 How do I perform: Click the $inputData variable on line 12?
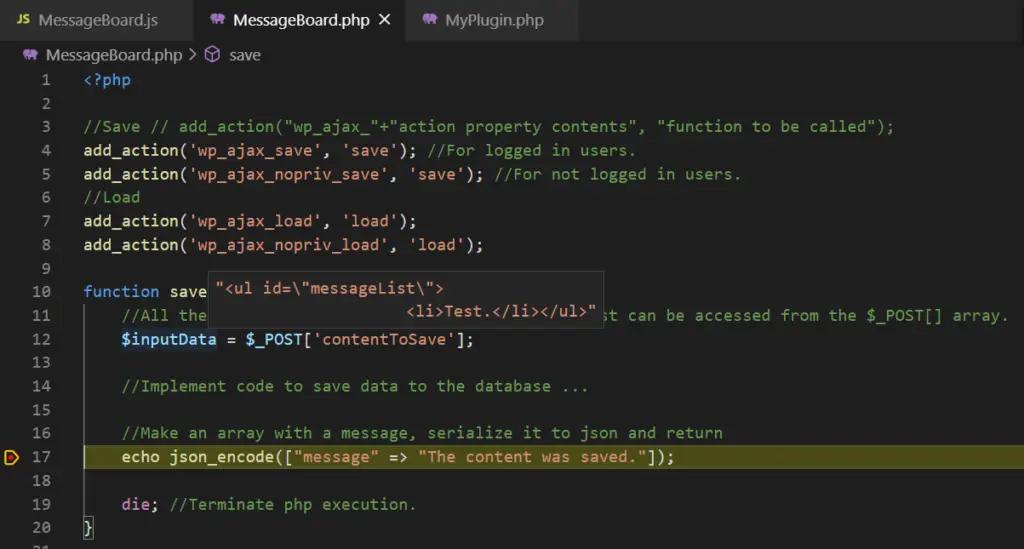168,339
